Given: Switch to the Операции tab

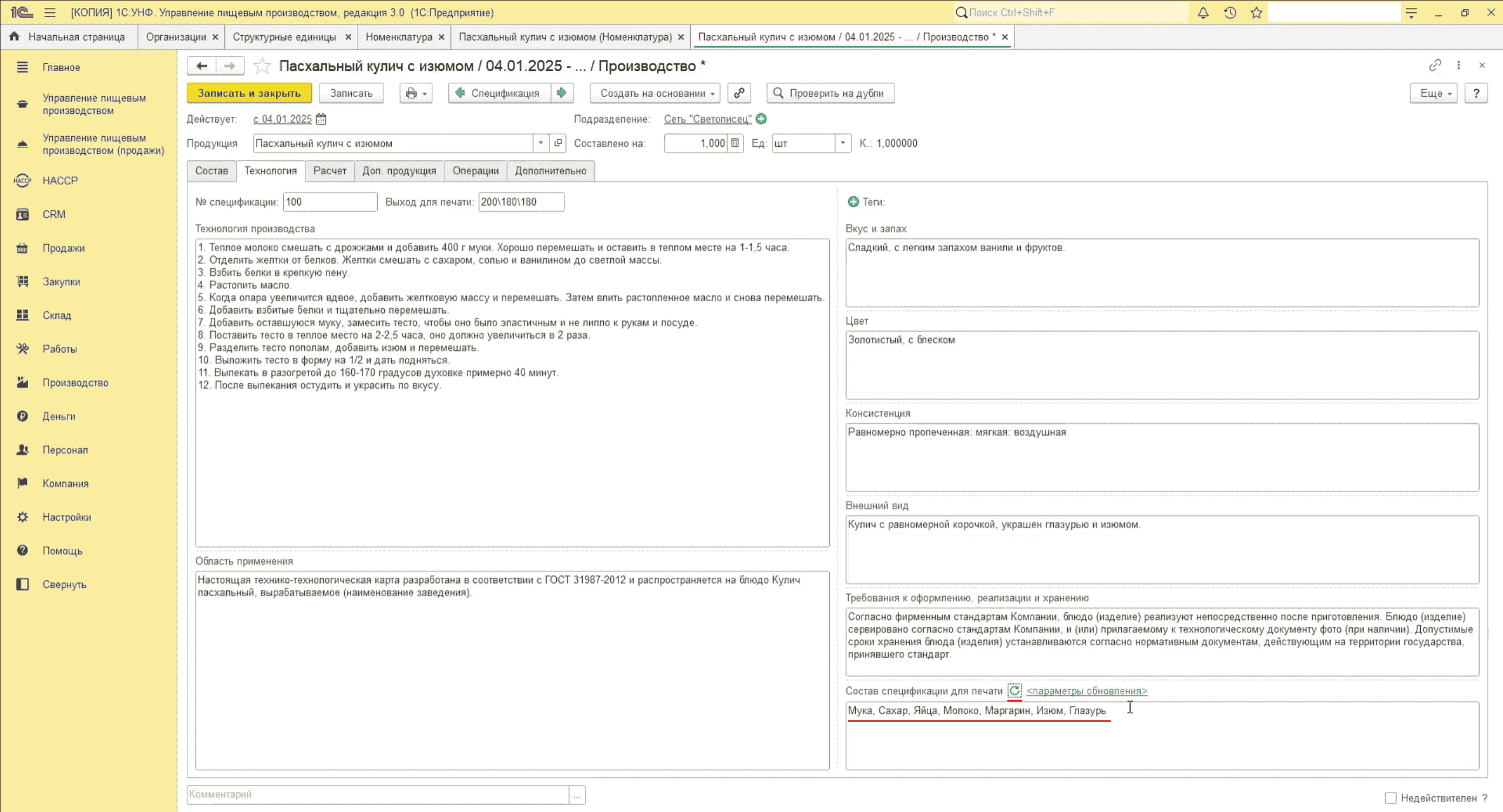Looking at the screenshot, I should tap(475, 170).
